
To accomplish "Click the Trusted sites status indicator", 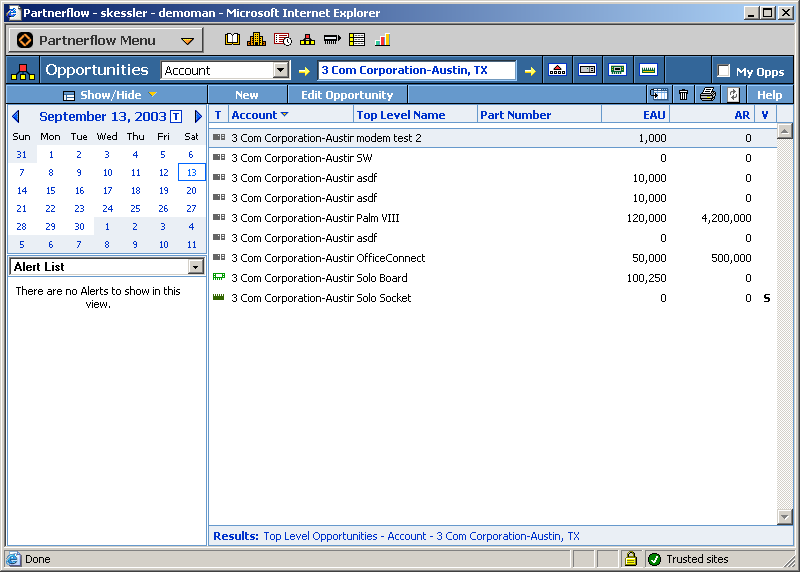I will tap(688, 559).
